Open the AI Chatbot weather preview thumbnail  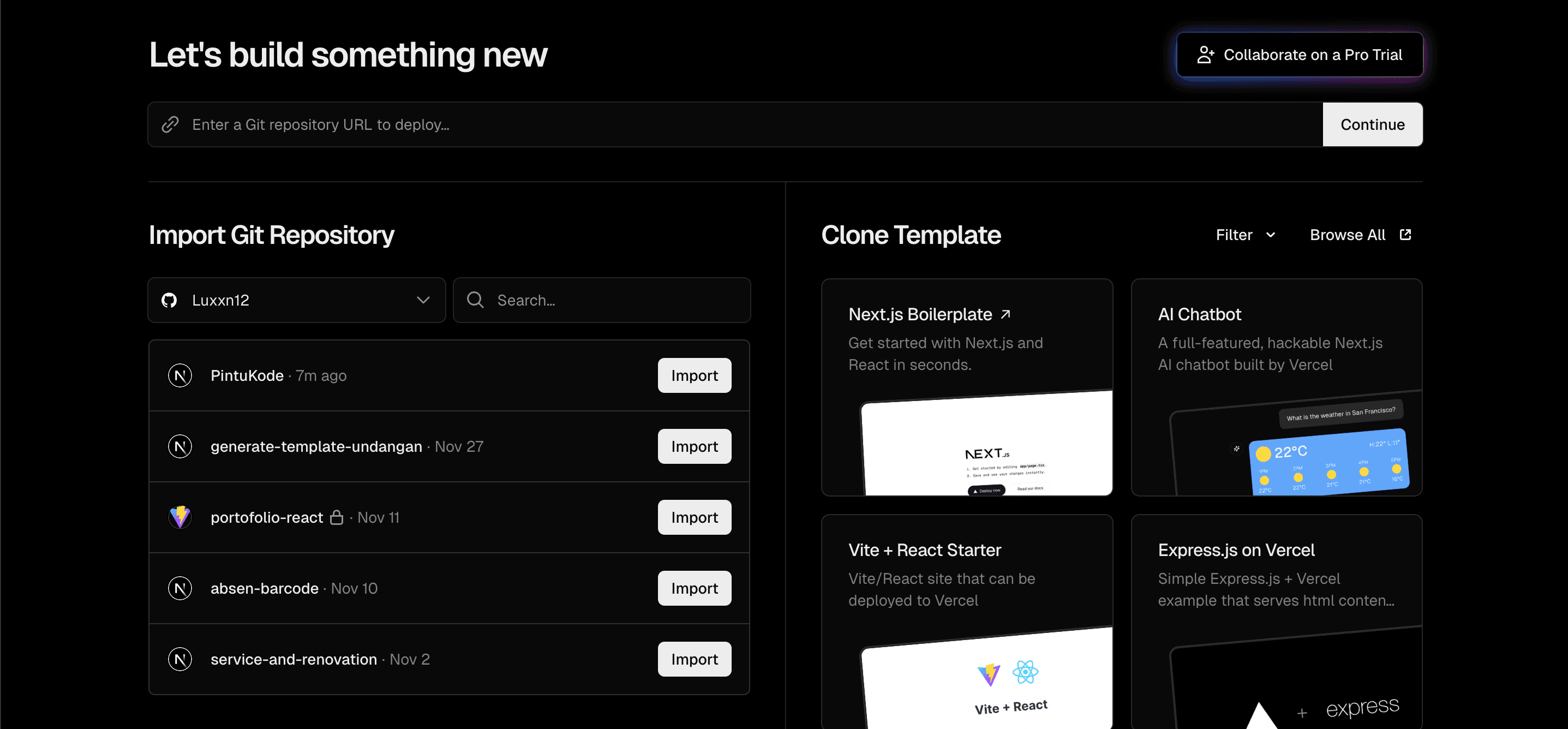1295,444
